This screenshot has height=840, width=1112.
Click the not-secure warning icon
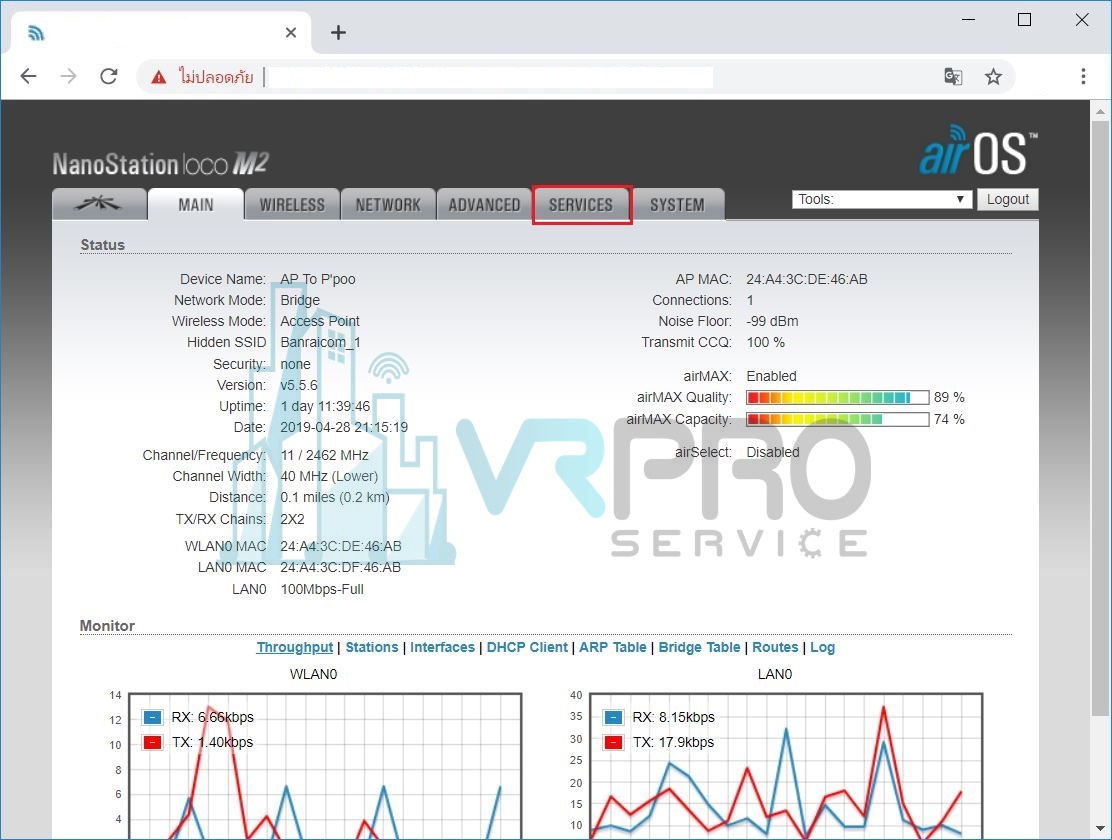(x=159, y=77)
